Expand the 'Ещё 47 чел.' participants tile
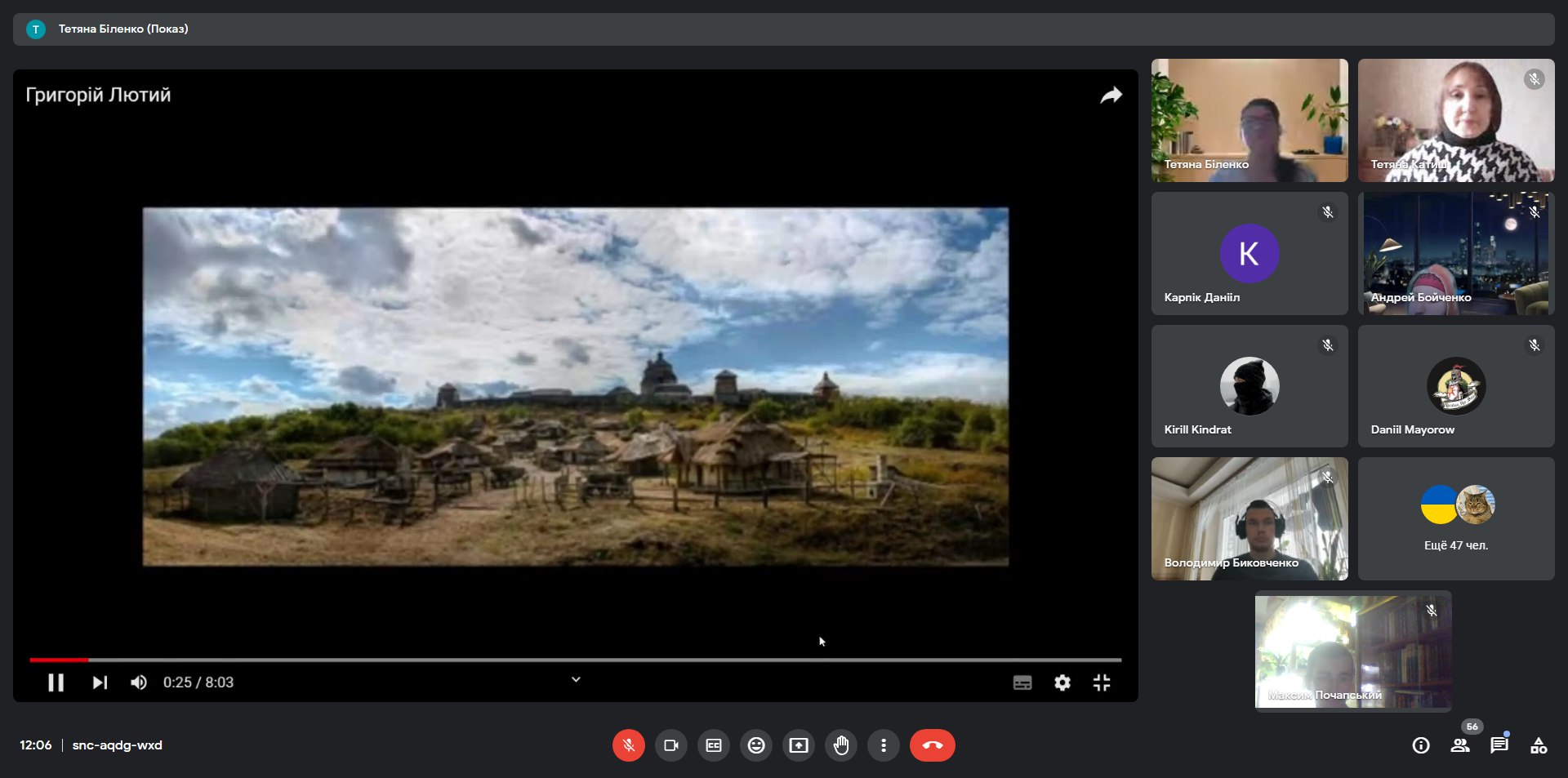The width and height of the screenshot is (1568, 778). (1456, 519)
